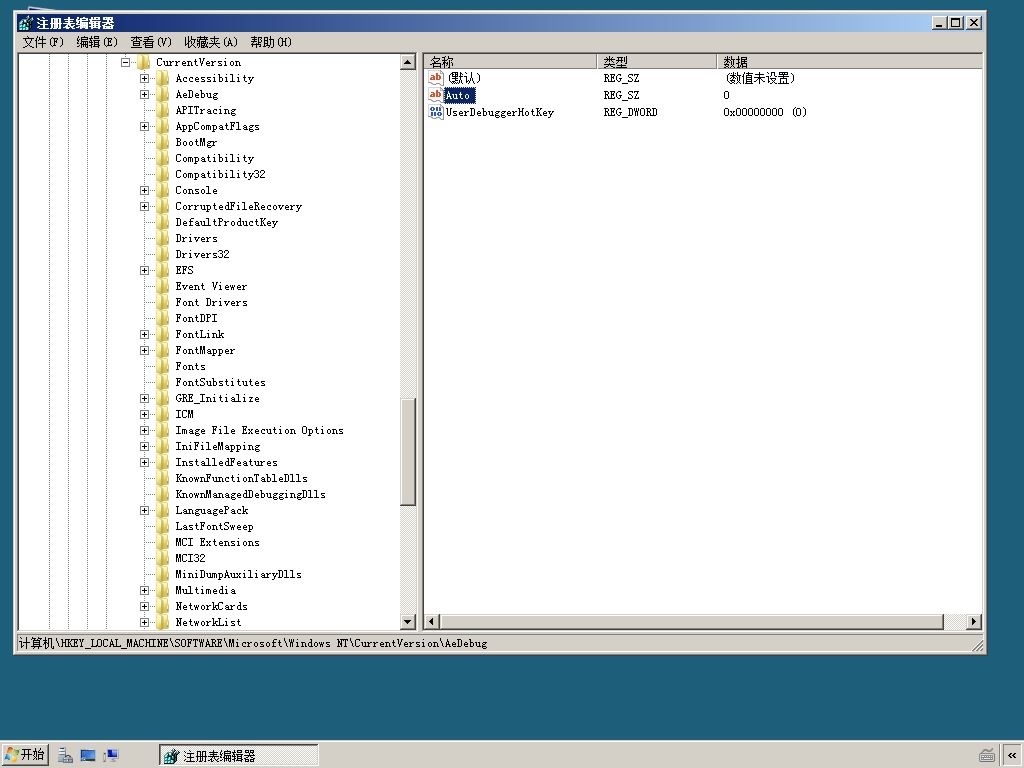Image resolution: width=1024 pixels, height=768 pixels.
Task: Open the 文件(F) menu
Action: 43,42
